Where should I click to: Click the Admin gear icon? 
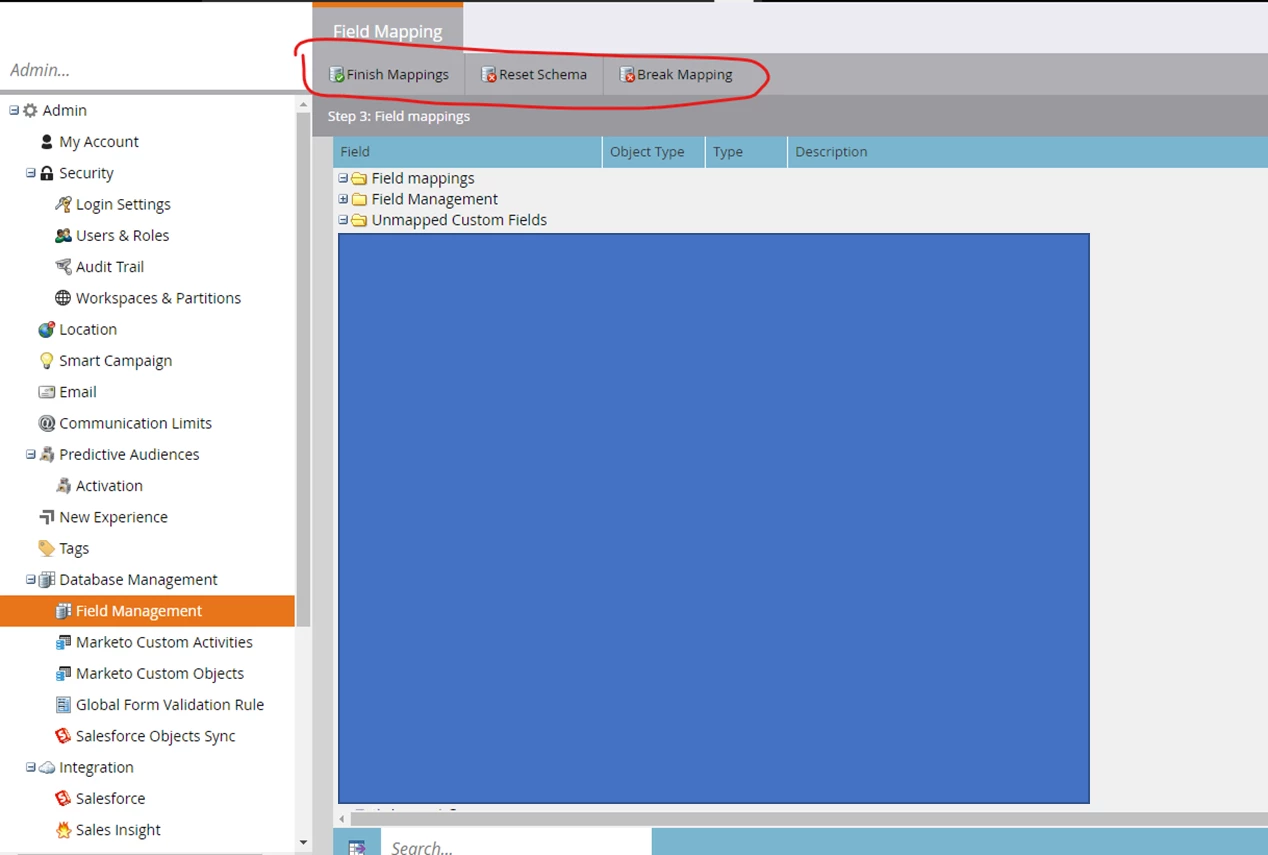30,110
